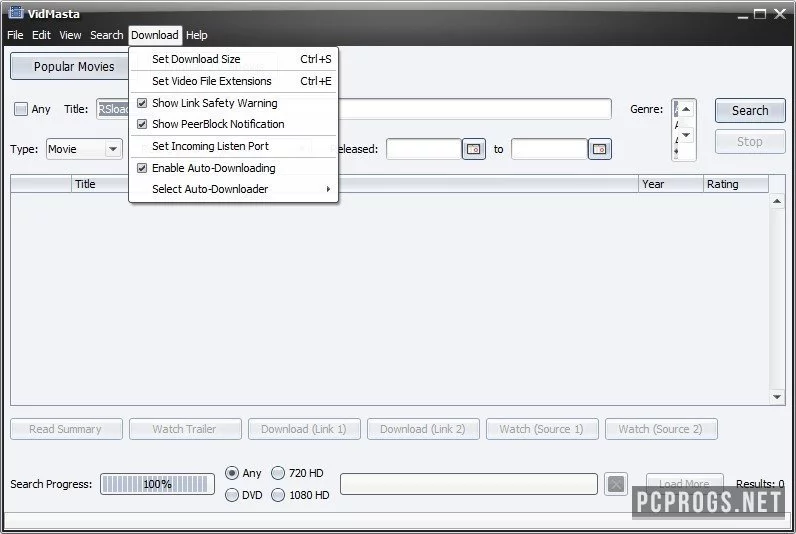796x534 pixels.
Task: Close the VidMasta window
Action: (780, 14)
